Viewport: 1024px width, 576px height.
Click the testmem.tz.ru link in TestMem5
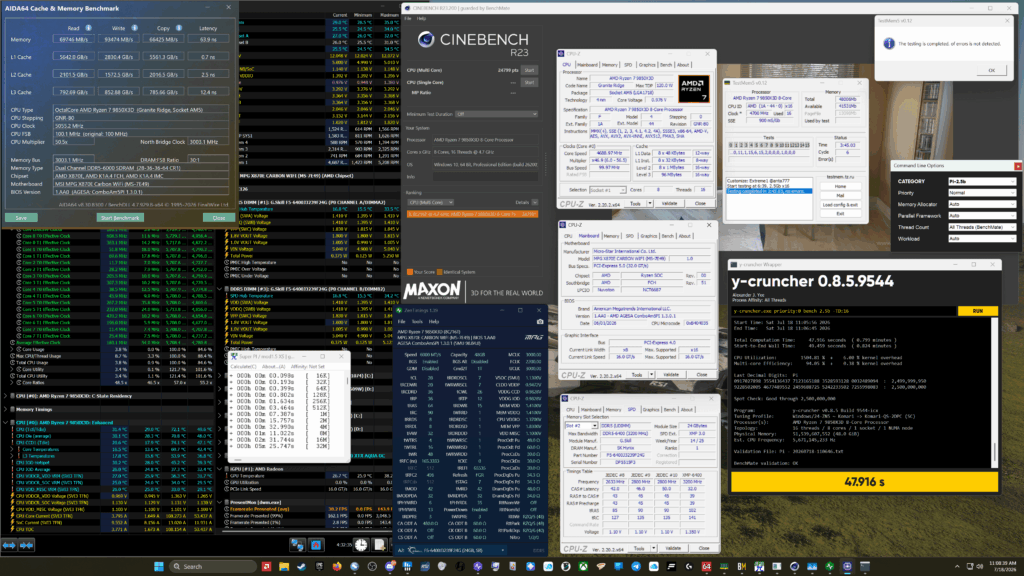(840, 176)
